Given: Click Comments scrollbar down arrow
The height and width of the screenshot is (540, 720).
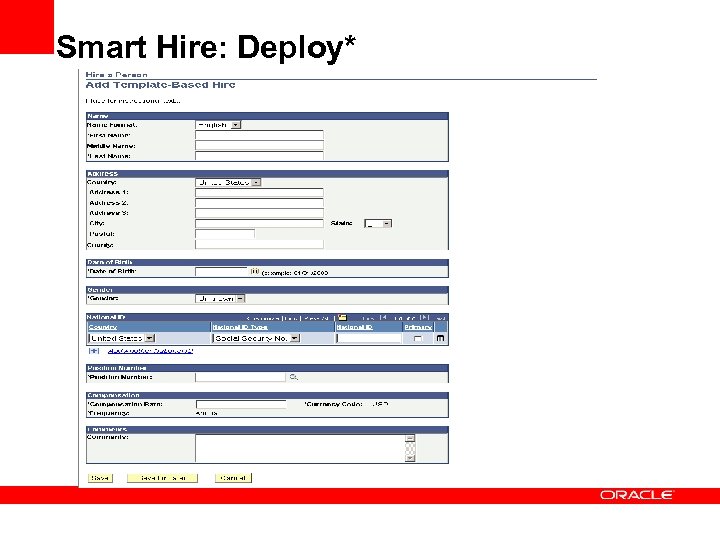Looking at the screenshot, I should (x=410, y=458).
